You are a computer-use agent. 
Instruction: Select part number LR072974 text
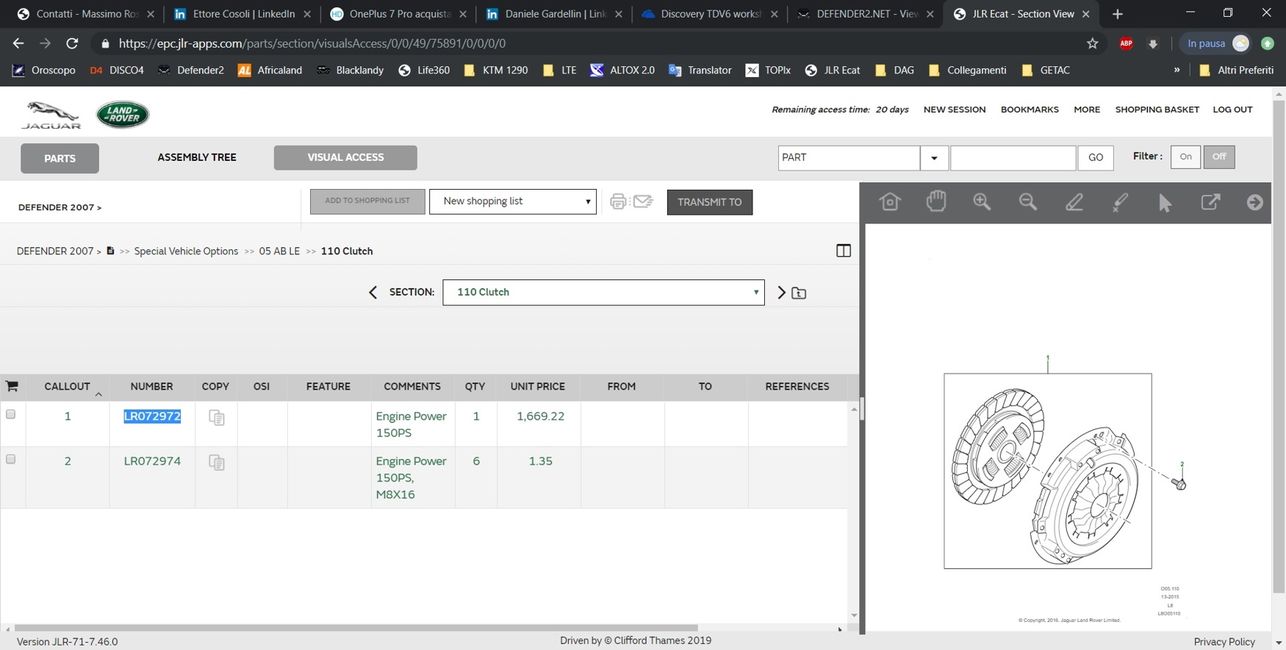tap(152, 461)
